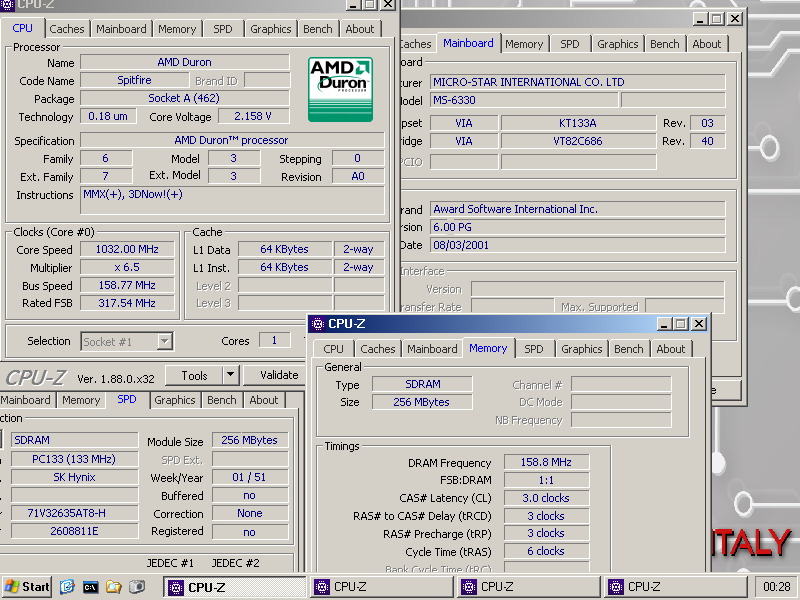Click the Cycle Time value 6 clocks
Screen dimensions: 800x600
pyautogui.click(x=546, y=551)
